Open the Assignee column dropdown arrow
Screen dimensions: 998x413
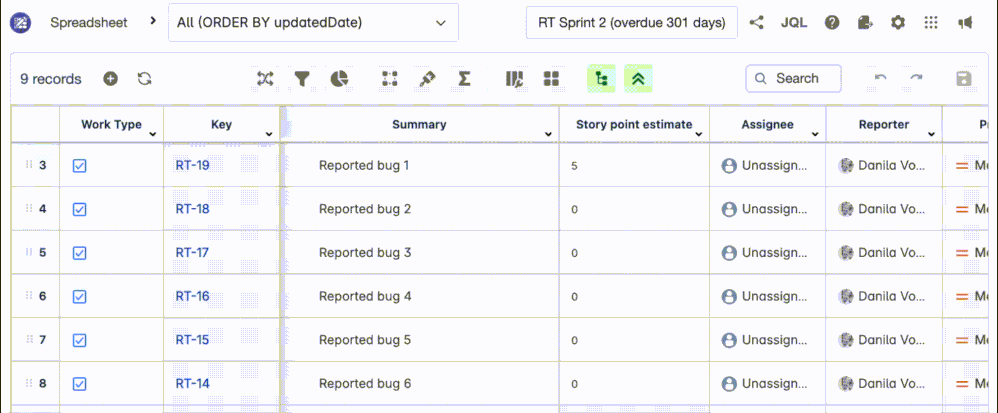click(815, 134)
